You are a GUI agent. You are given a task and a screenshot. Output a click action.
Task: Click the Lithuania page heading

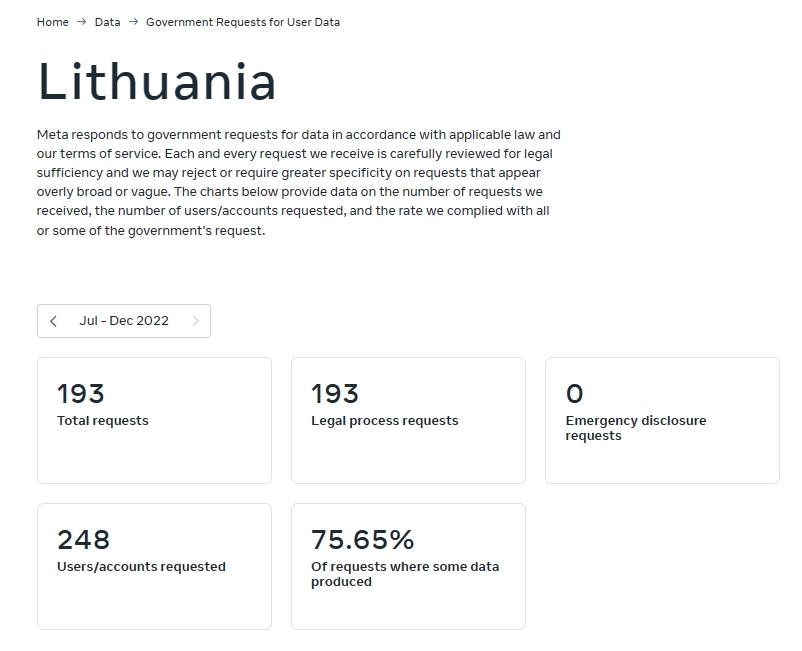point(157,81)
